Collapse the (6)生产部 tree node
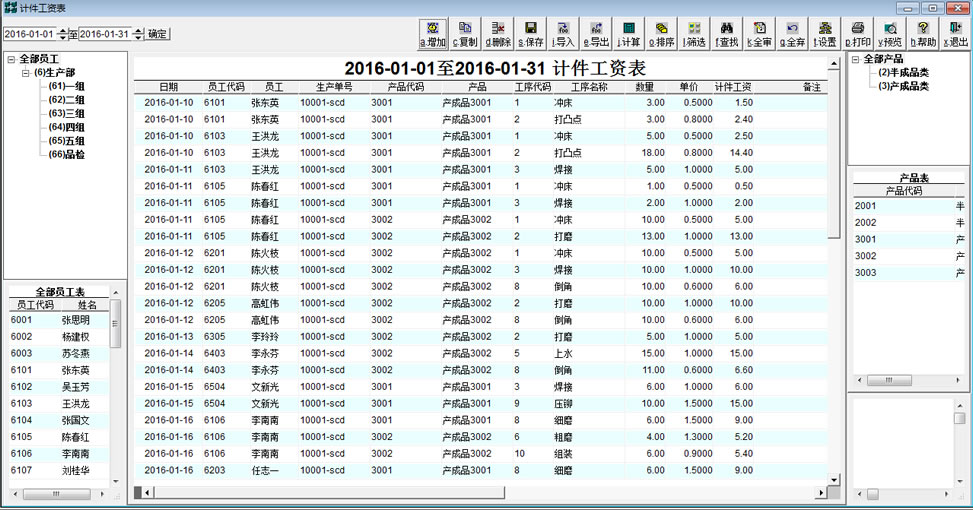973x510 pixels. [x=25, y=73]
